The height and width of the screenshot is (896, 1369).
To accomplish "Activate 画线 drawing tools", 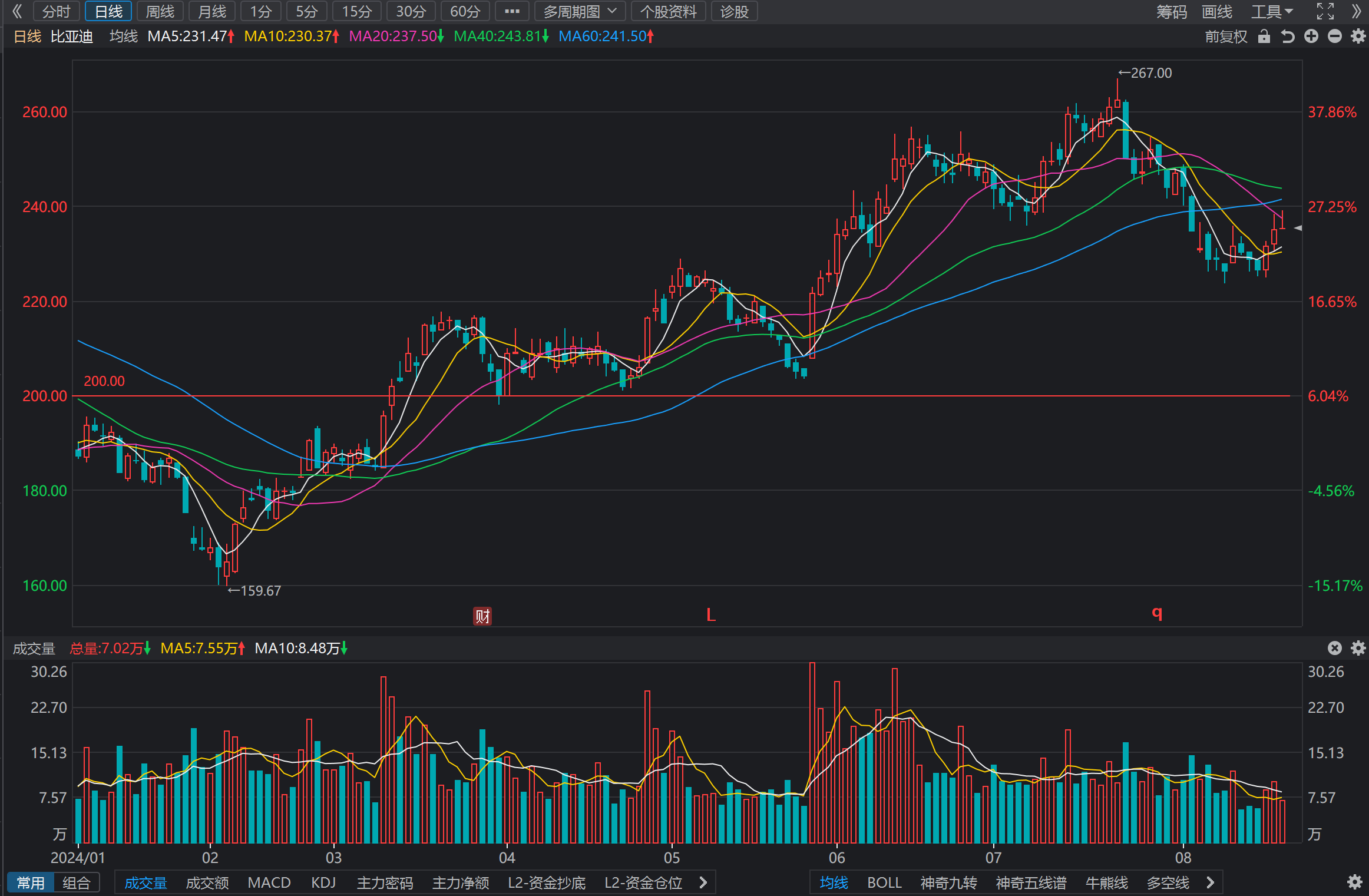I will click(x=1217, y=11).
